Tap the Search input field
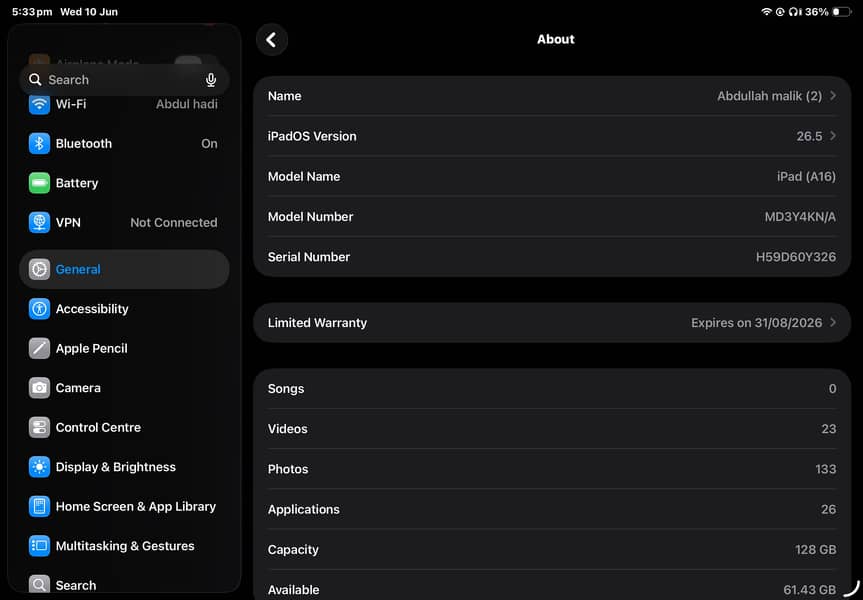This screenshot has width=863, height=600. click(124, 80)
